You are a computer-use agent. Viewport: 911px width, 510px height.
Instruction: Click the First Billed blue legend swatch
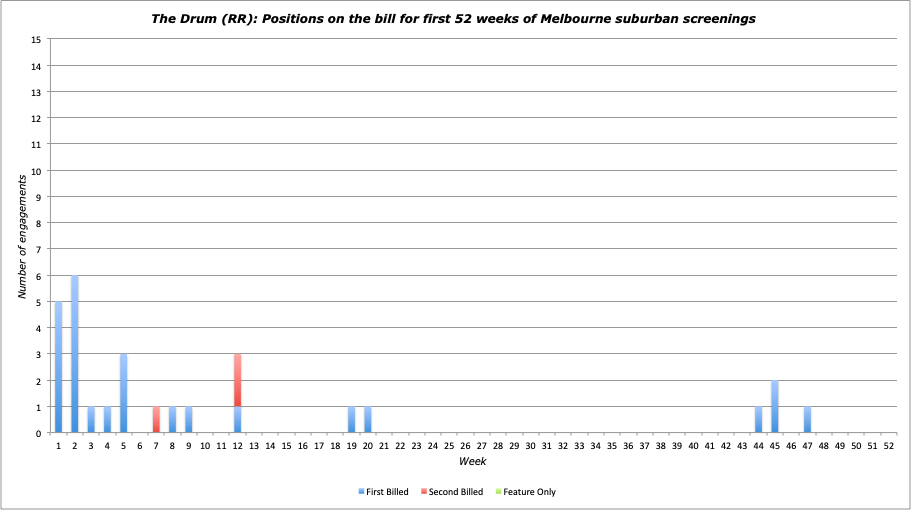[361, 492]
